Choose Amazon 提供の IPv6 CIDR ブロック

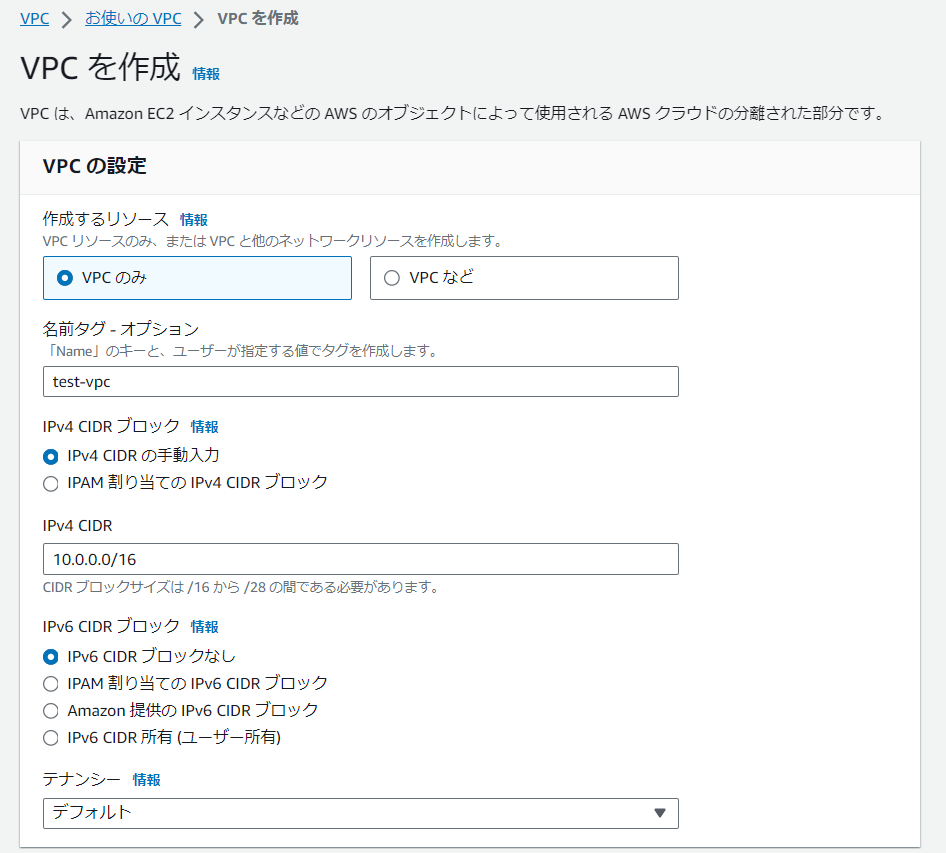pyautogui.click(x=51, y=711)
